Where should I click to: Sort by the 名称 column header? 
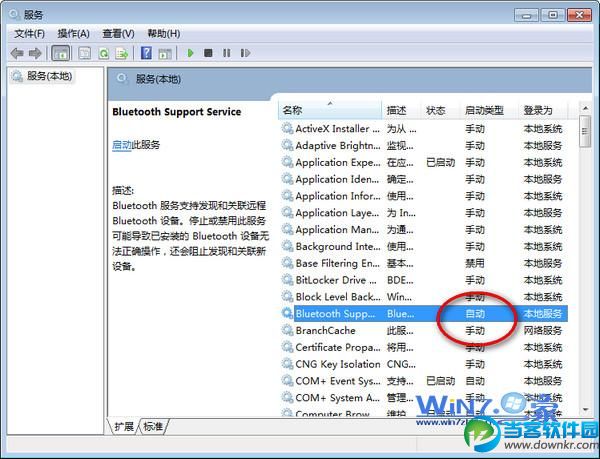[330, 111]
